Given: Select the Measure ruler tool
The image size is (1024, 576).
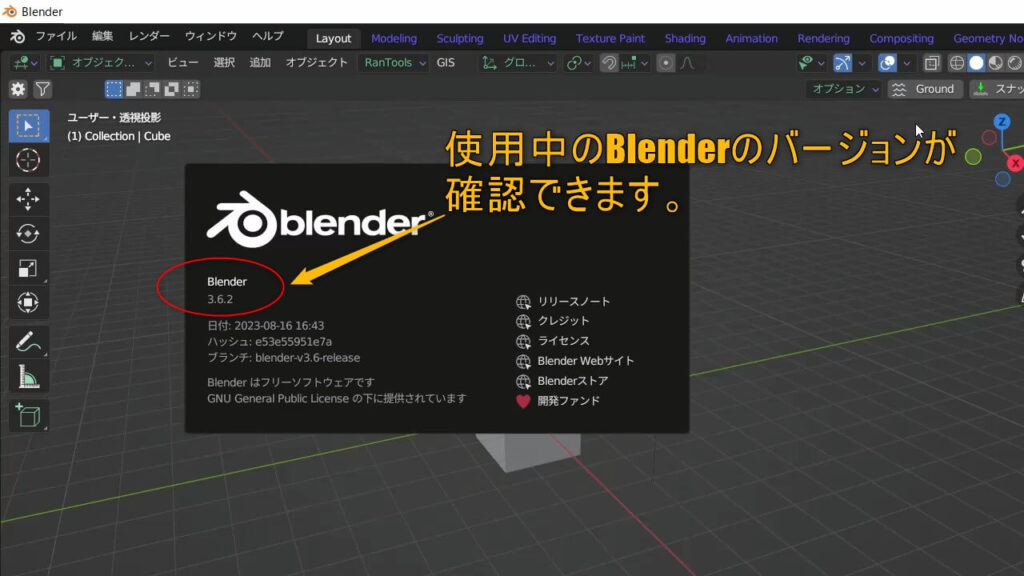Looking at the screenshot, I should (28, 376).
